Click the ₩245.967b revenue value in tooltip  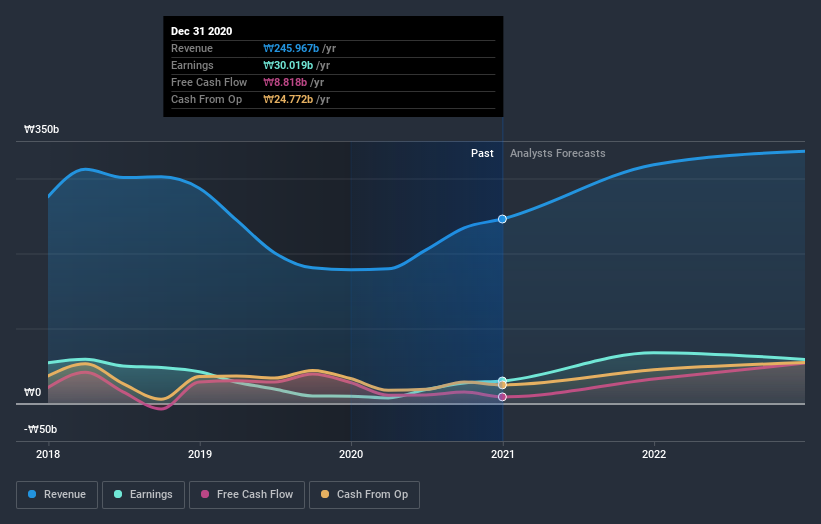[291, 48]
